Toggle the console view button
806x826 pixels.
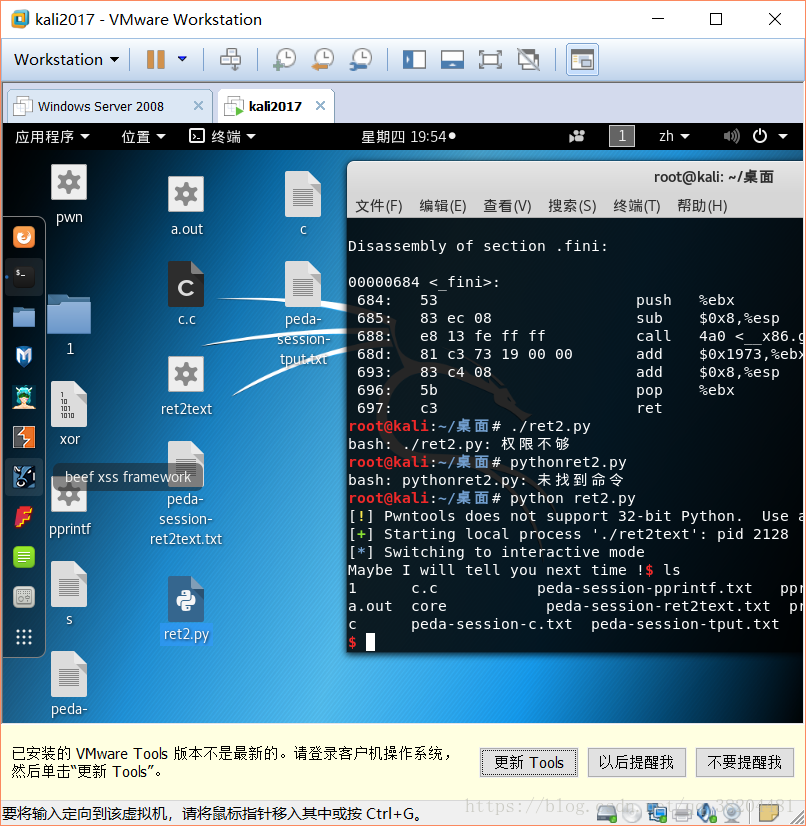[x=582, y=60]
